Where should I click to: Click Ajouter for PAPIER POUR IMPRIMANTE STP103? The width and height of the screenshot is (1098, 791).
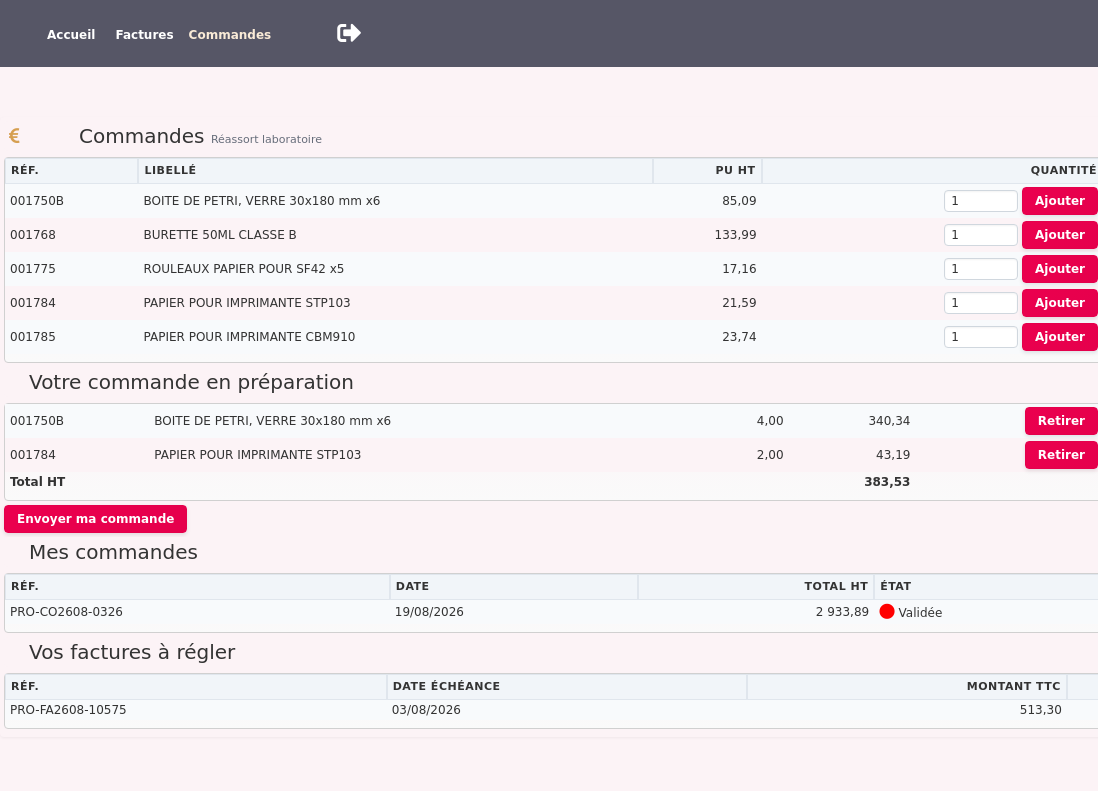click(x=1059, y=302)
